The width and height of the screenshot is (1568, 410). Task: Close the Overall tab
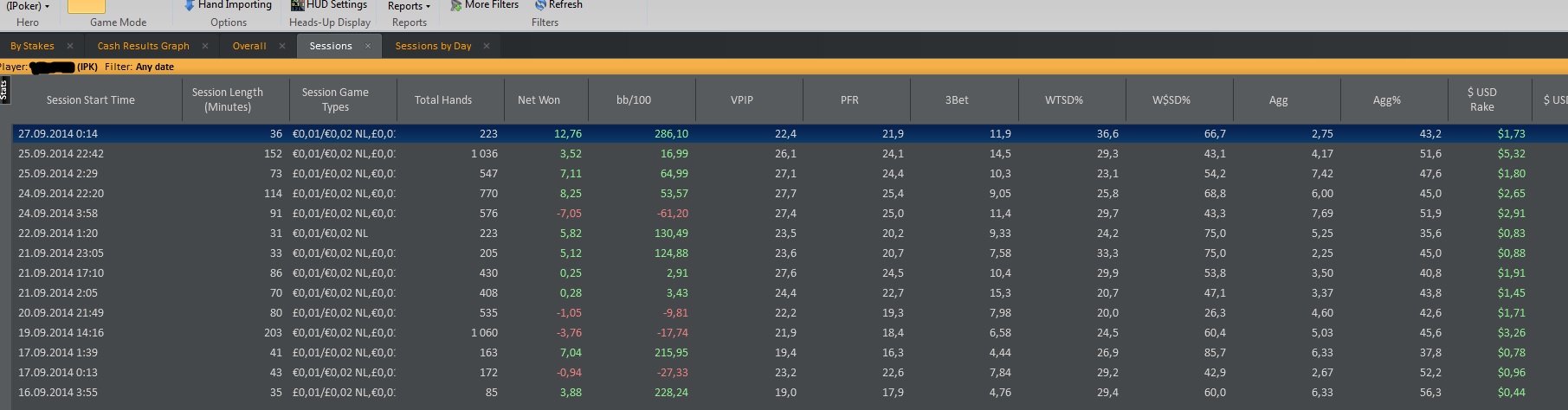point(282,46)
